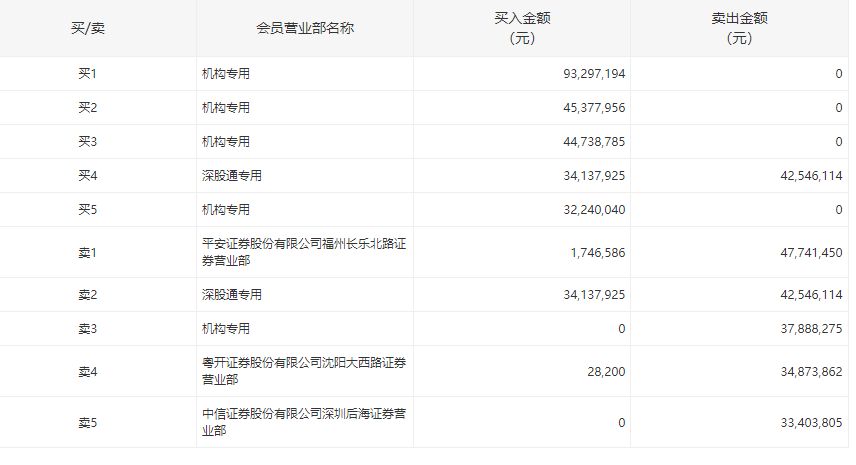Select the 买5 row label
This screenshot has height=465, width=856.
[x=88, y=210]
